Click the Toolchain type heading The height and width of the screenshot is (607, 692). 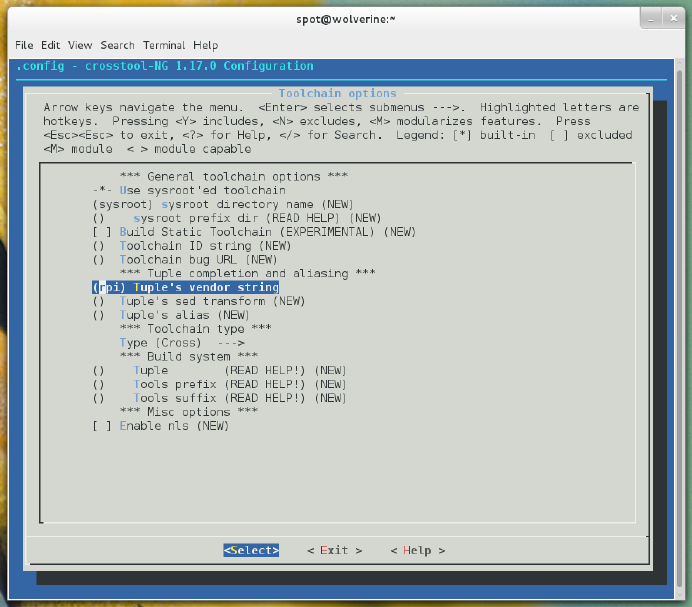196,329
